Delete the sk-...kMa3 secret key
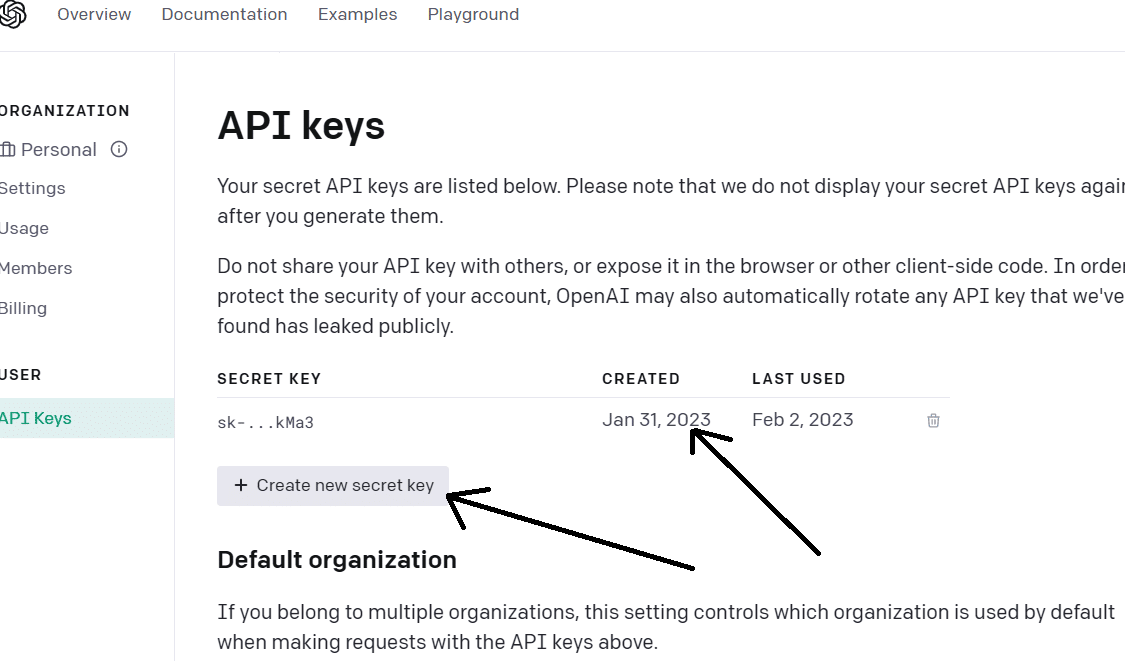The image size is (1125, 661). point(933,421)
